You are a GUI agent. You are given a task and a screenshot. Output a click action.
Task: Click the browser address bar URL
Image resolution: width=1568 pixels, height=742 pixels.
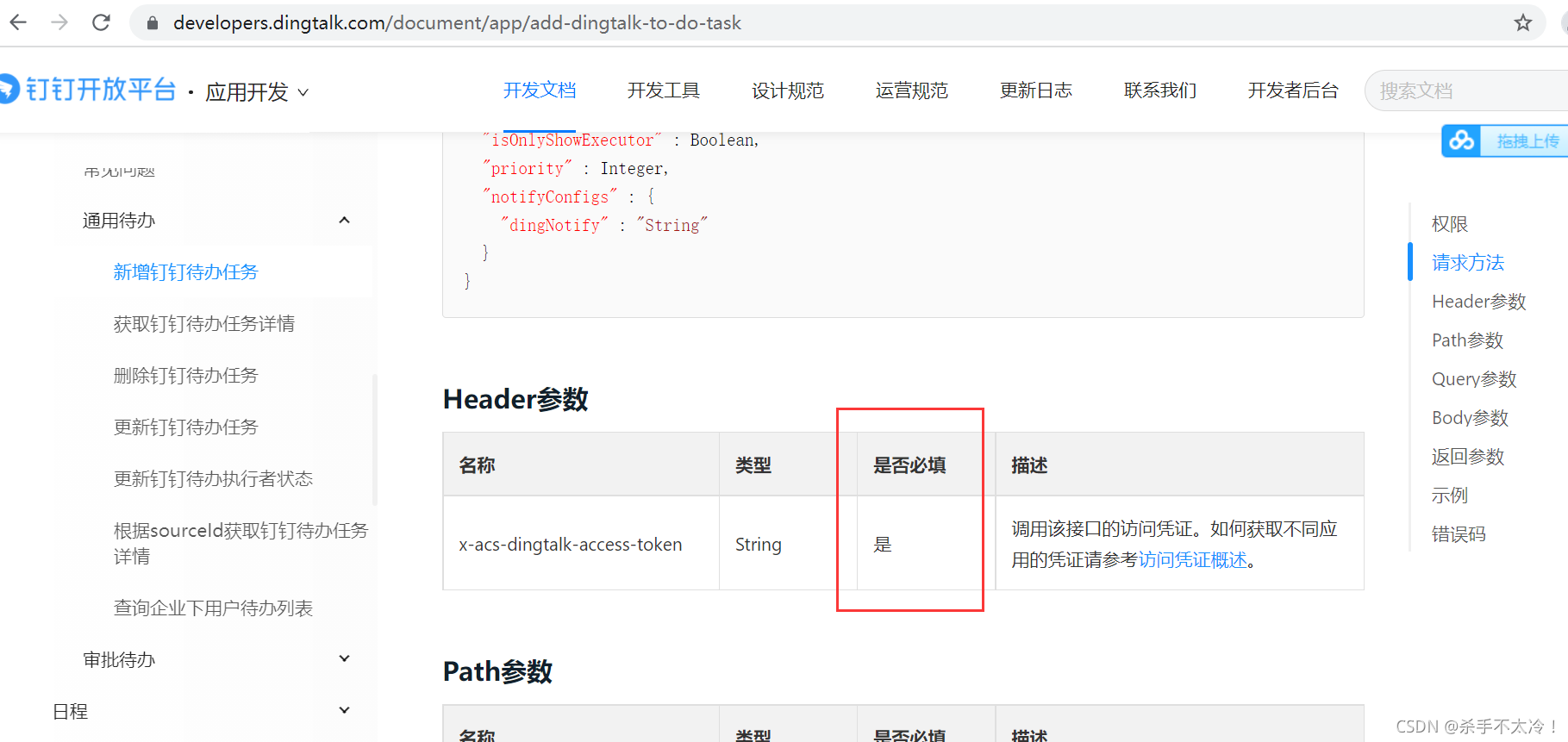[x=457, y=23]
